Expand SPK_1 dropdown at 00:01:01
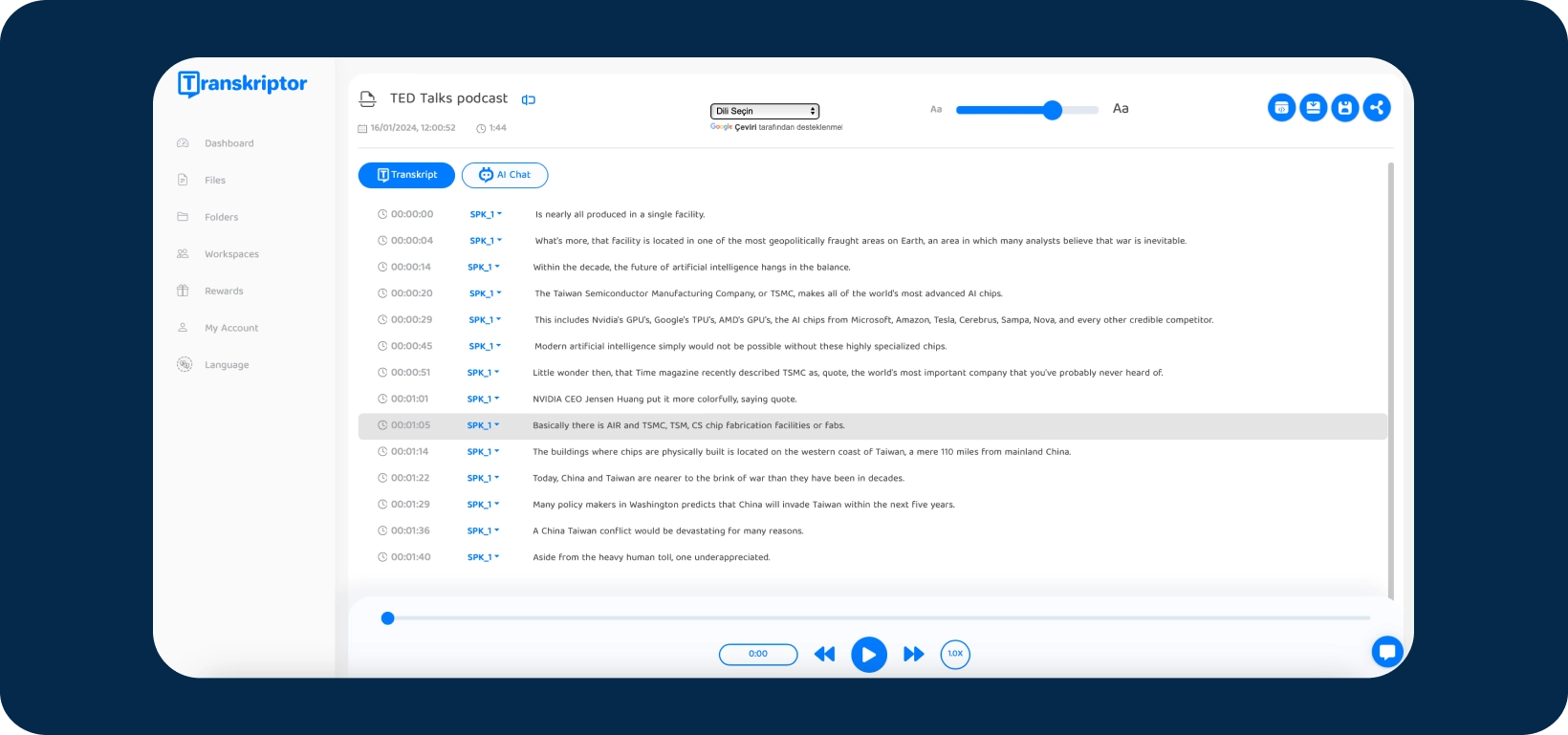1568x735 pixels. (484, 399)
